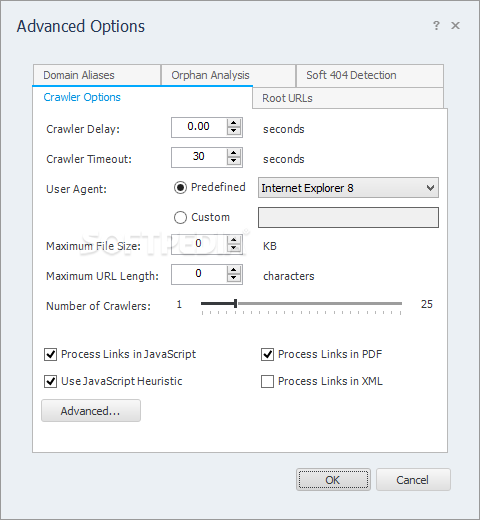This screenshot has width=480, height=520.
Task: Open the Internet Explorer 8 dropdown
Action: 348,188
